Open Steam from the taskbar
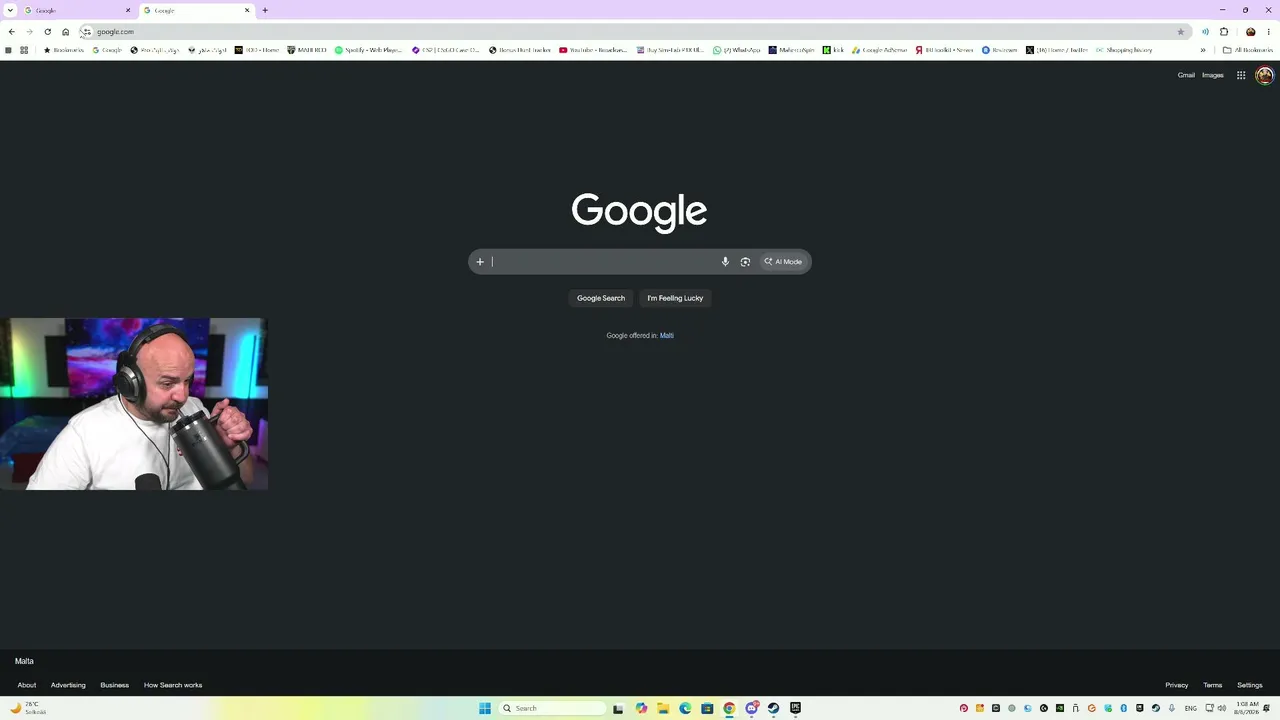 773,708
